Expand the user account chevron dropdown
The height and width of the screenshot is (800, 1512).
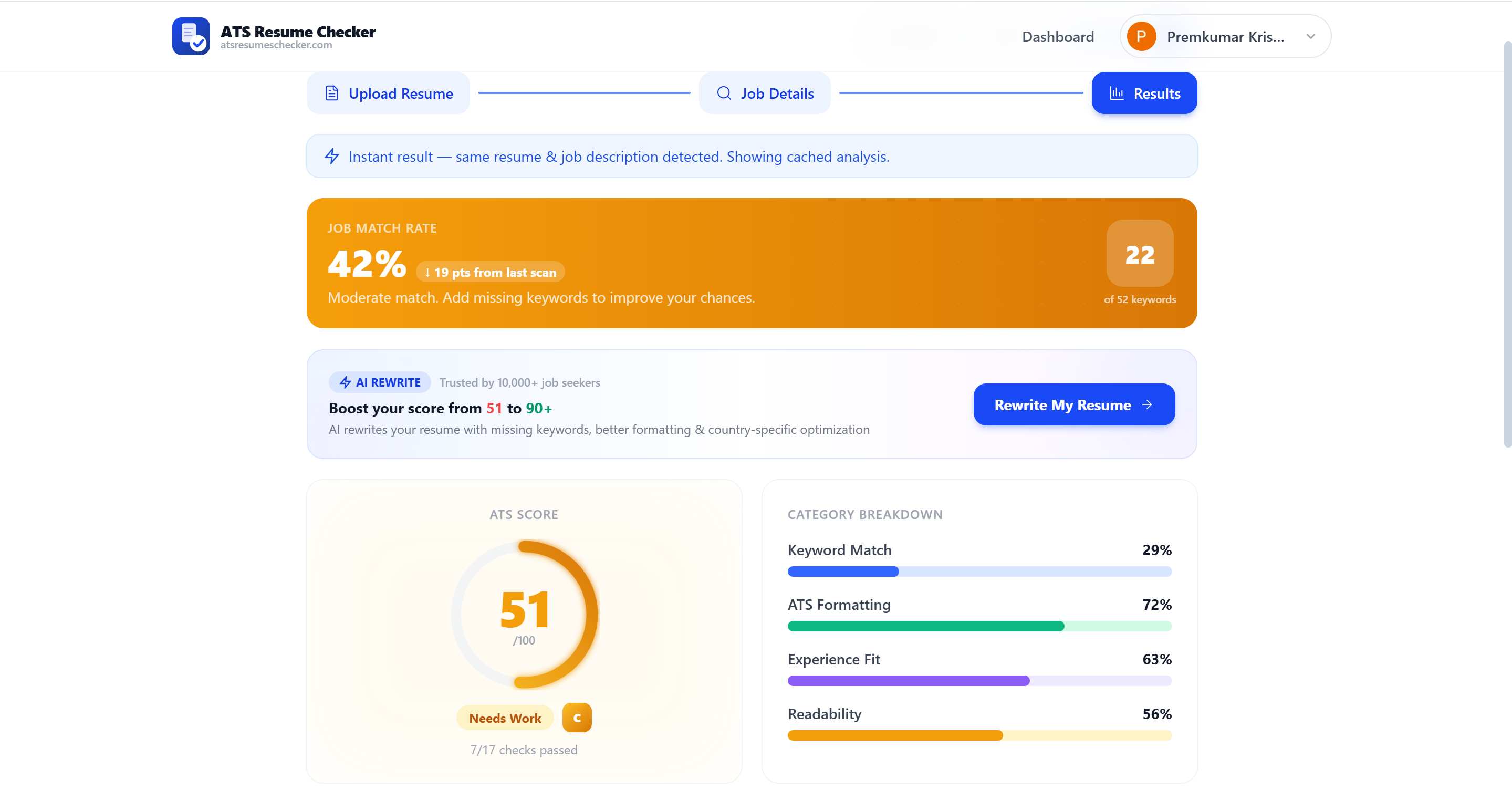1310,36
